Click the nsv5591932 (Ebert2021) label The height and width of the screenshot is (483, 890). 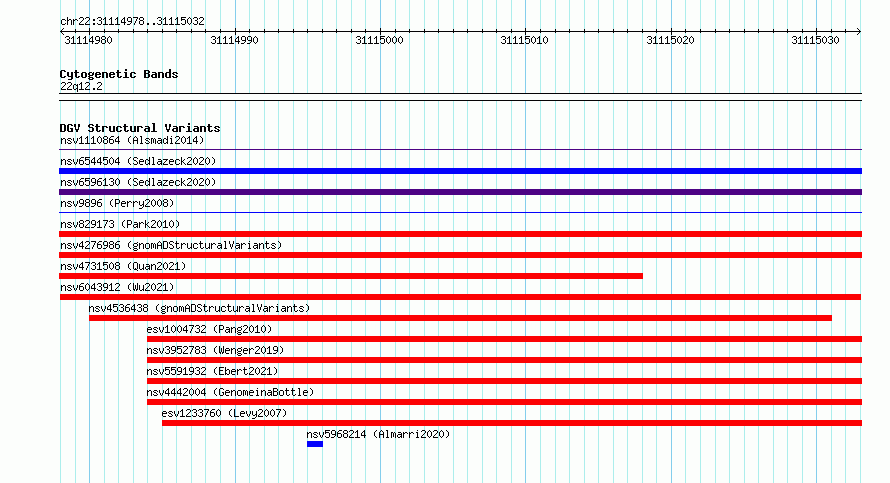coord(212,371)
